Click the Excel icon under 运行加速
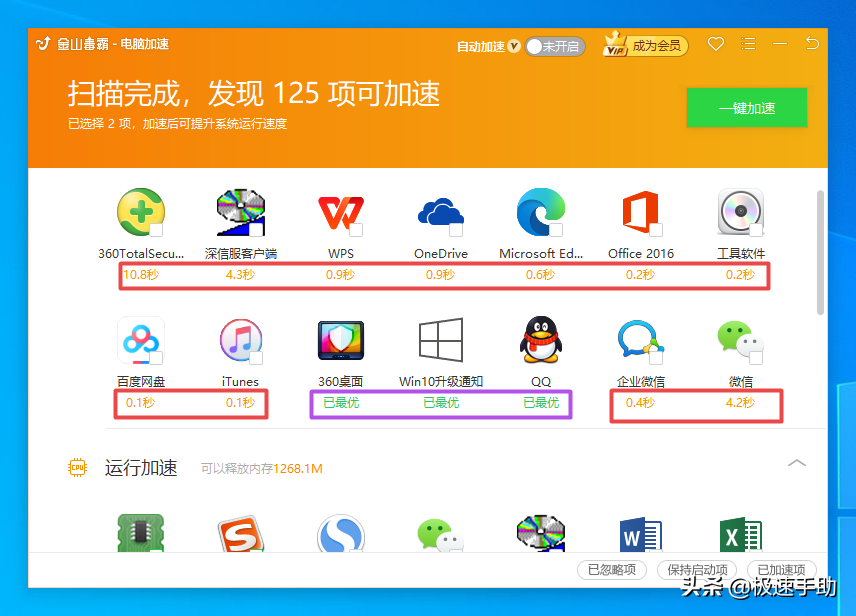 (740, 535)
